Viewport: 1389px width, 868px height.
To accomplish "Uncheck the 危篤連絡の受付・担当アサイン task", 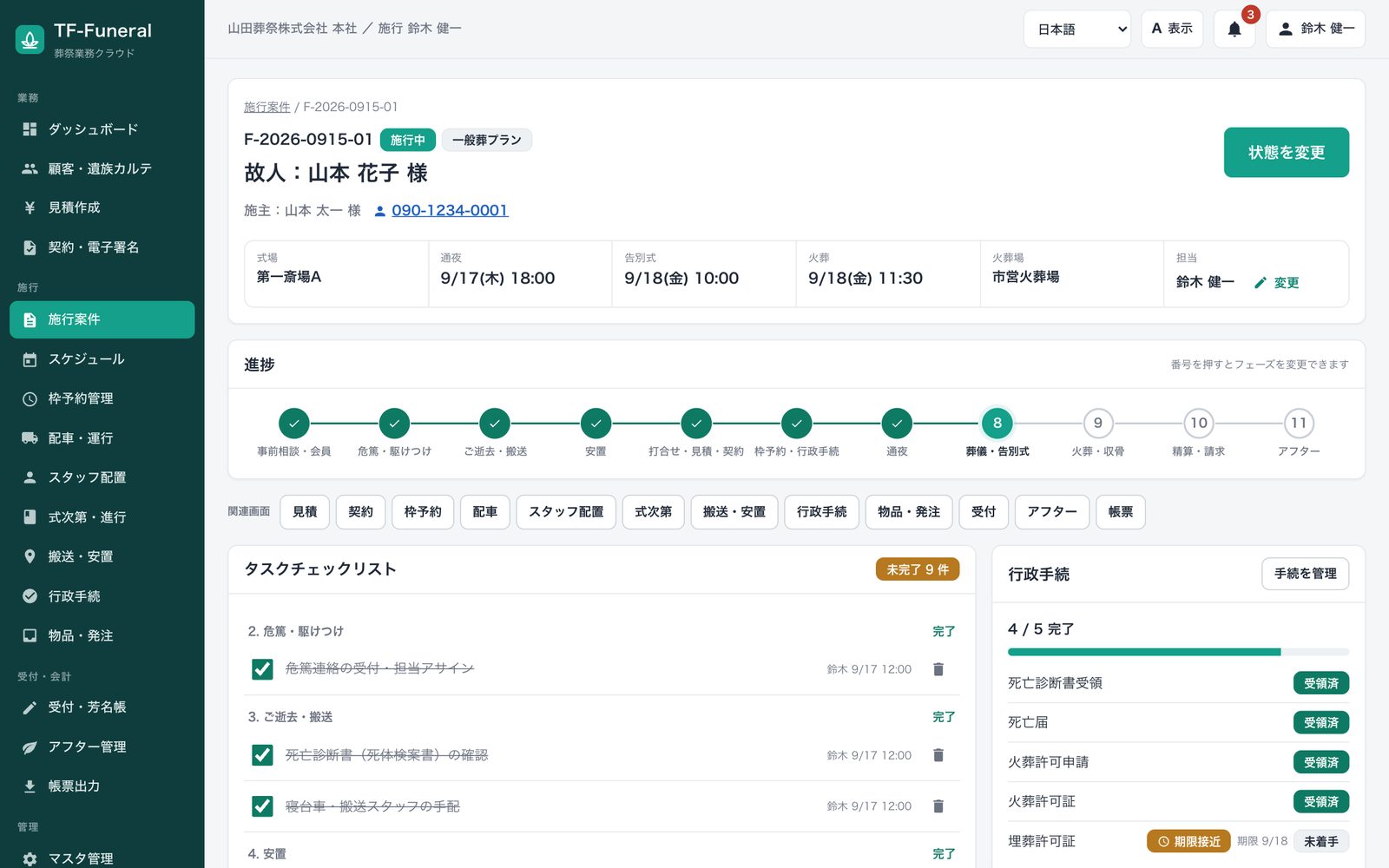I will point(262,669).
